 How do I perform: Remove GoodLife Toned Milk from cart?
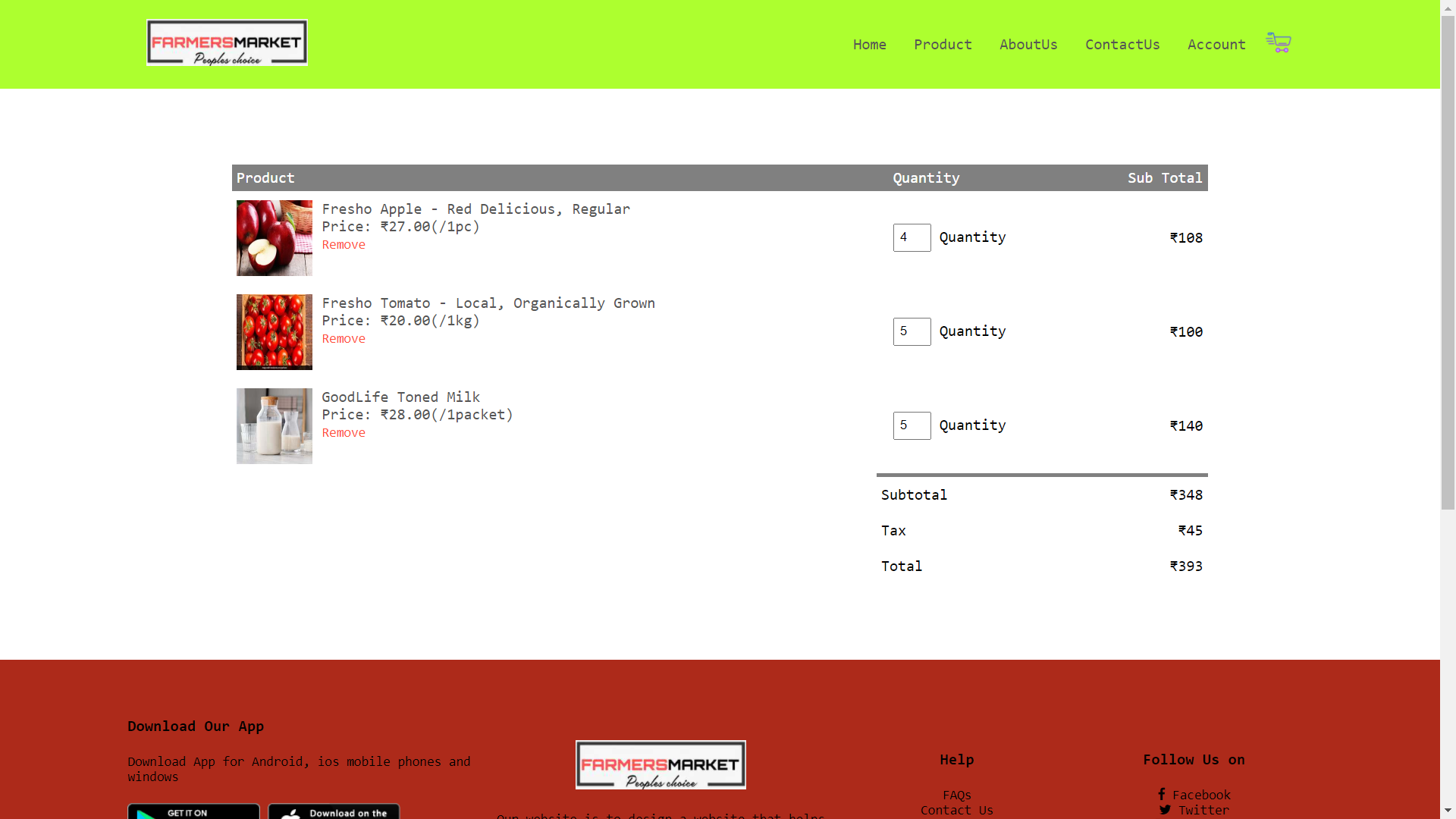pyautogui.click(x=343, y=432)
